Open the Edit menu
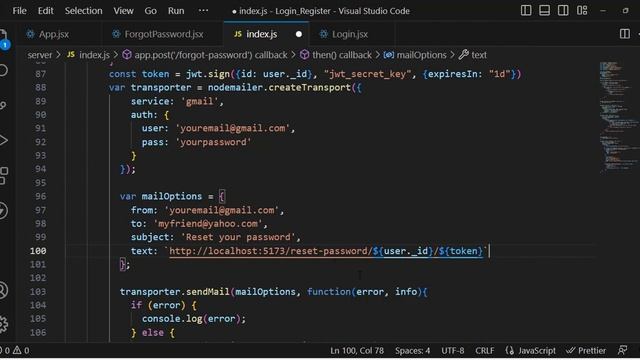The width and height of the screenshot is (640, 360). pos(45,11)
